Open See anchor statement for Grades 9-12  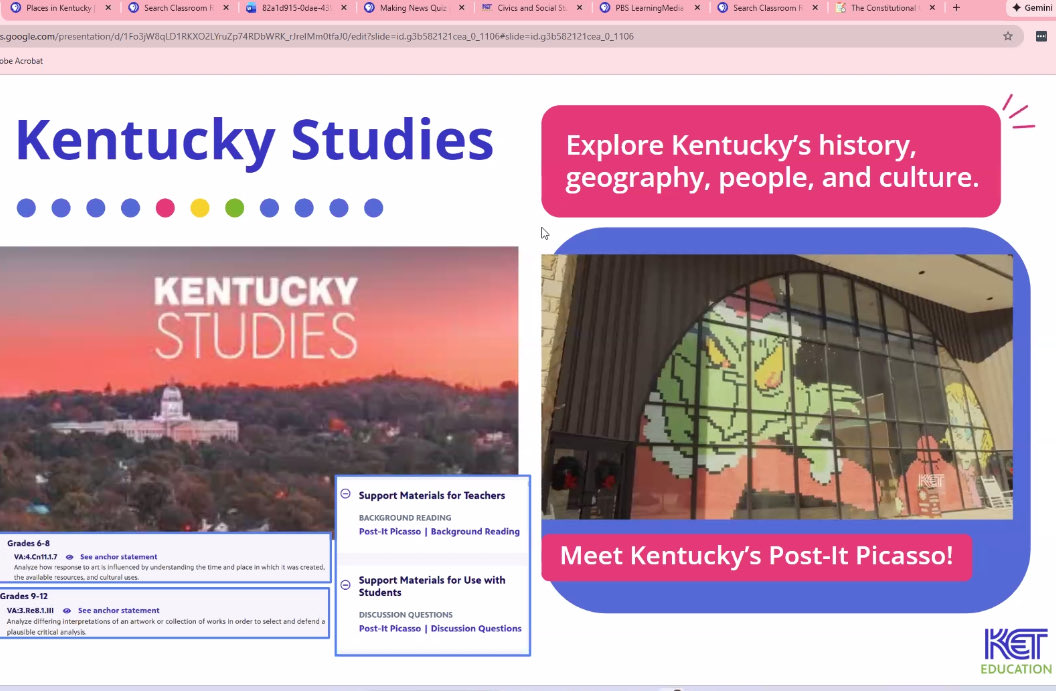(119, 611)
